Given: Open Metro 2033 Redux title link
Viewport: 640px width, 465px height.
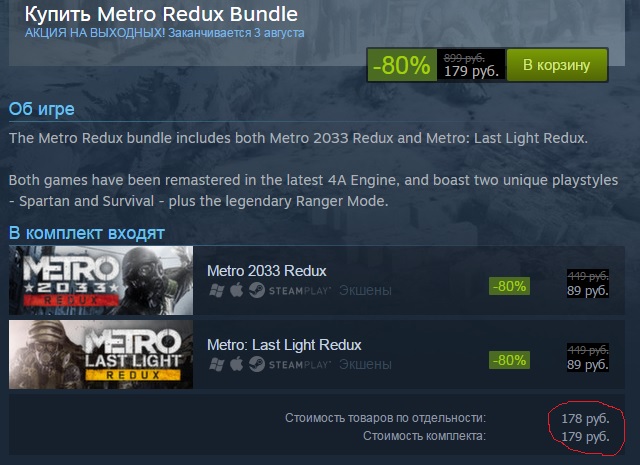Looking at the screenshot, I should coord(267,271).
